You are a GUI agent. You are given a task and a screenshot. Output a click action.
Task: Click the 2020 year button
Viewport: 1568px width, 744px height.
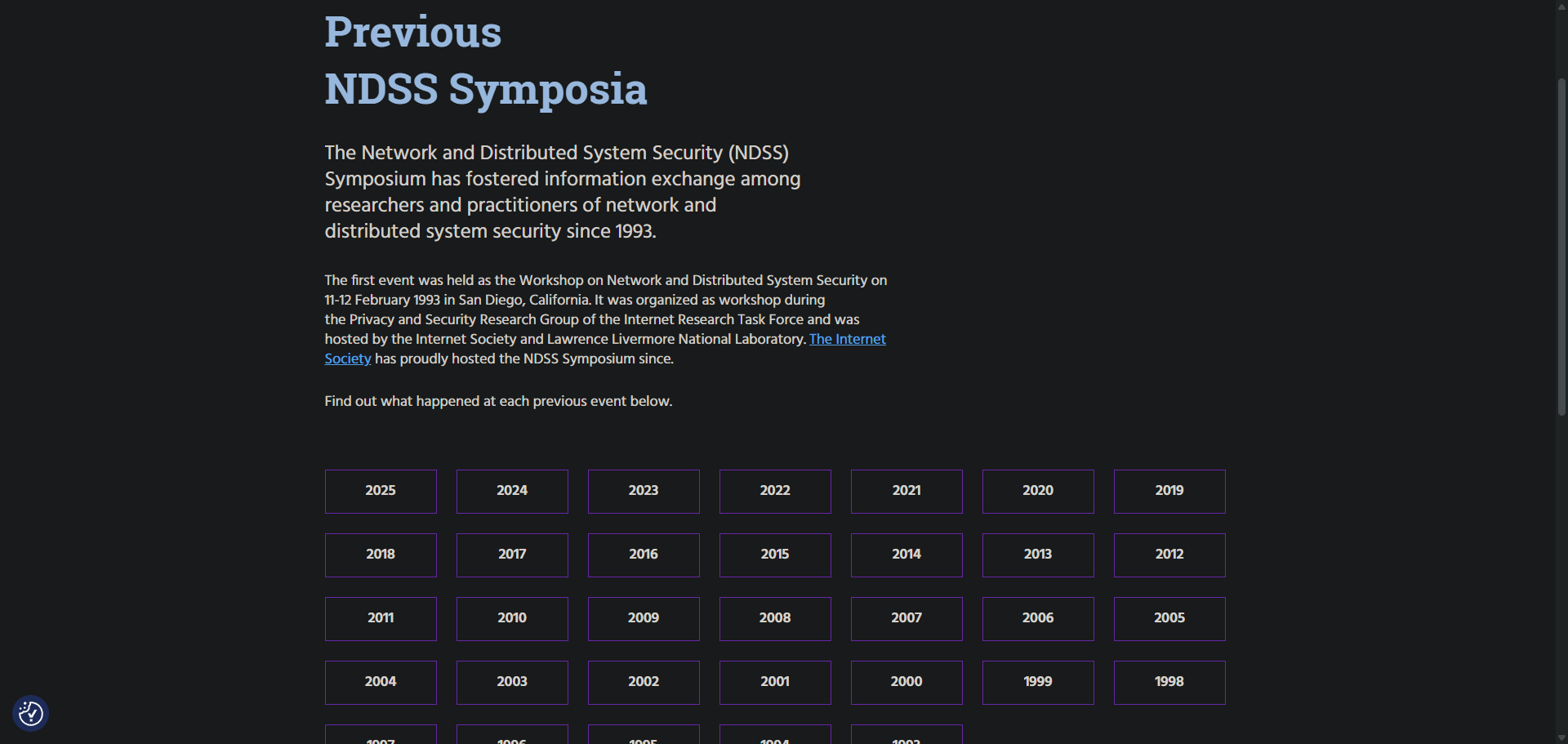[x=1038, y=491]
